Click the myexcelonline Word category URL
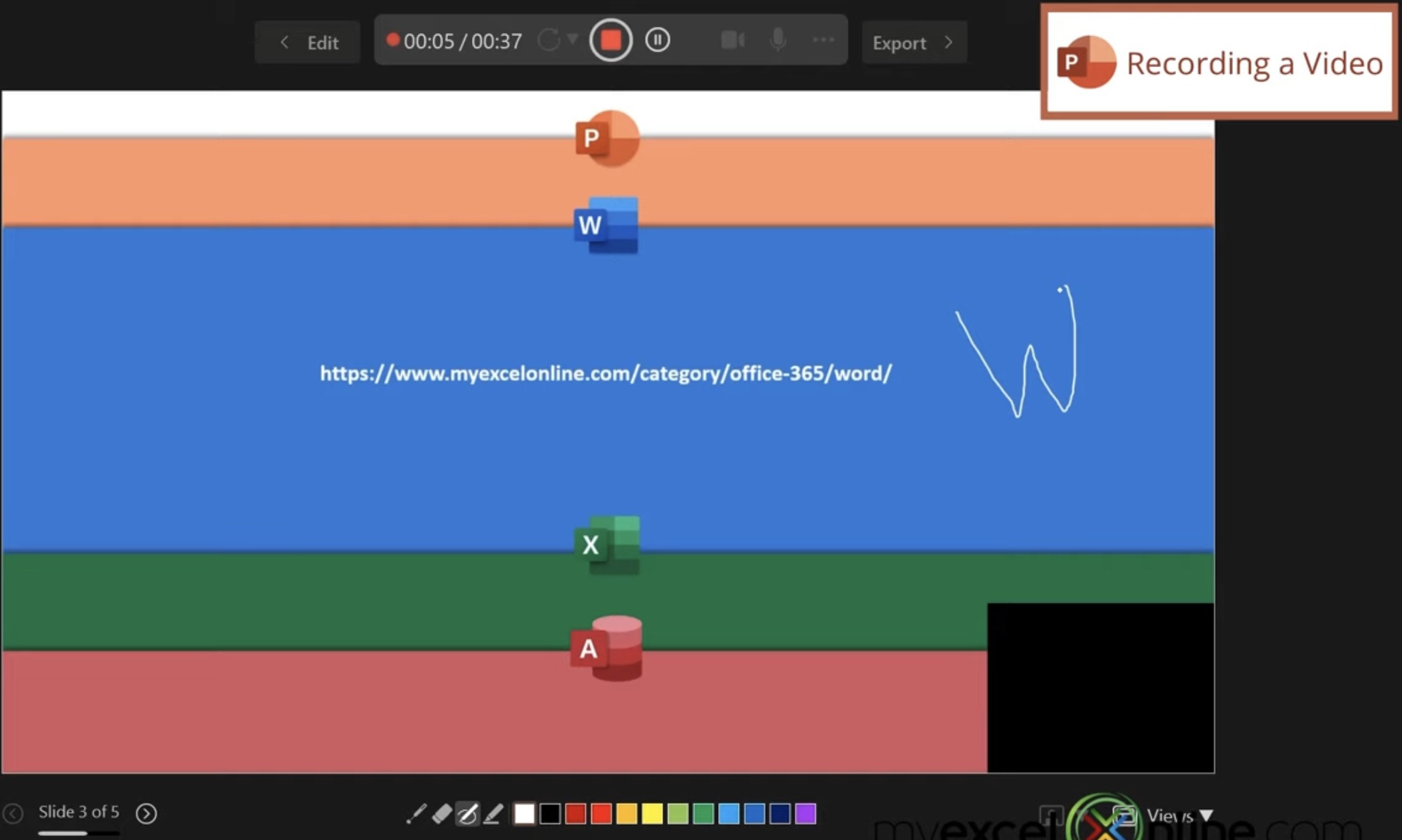Image resolution: width=1402 pixels, height=840 pixels. pyautogui.click(x=606, y=373)
